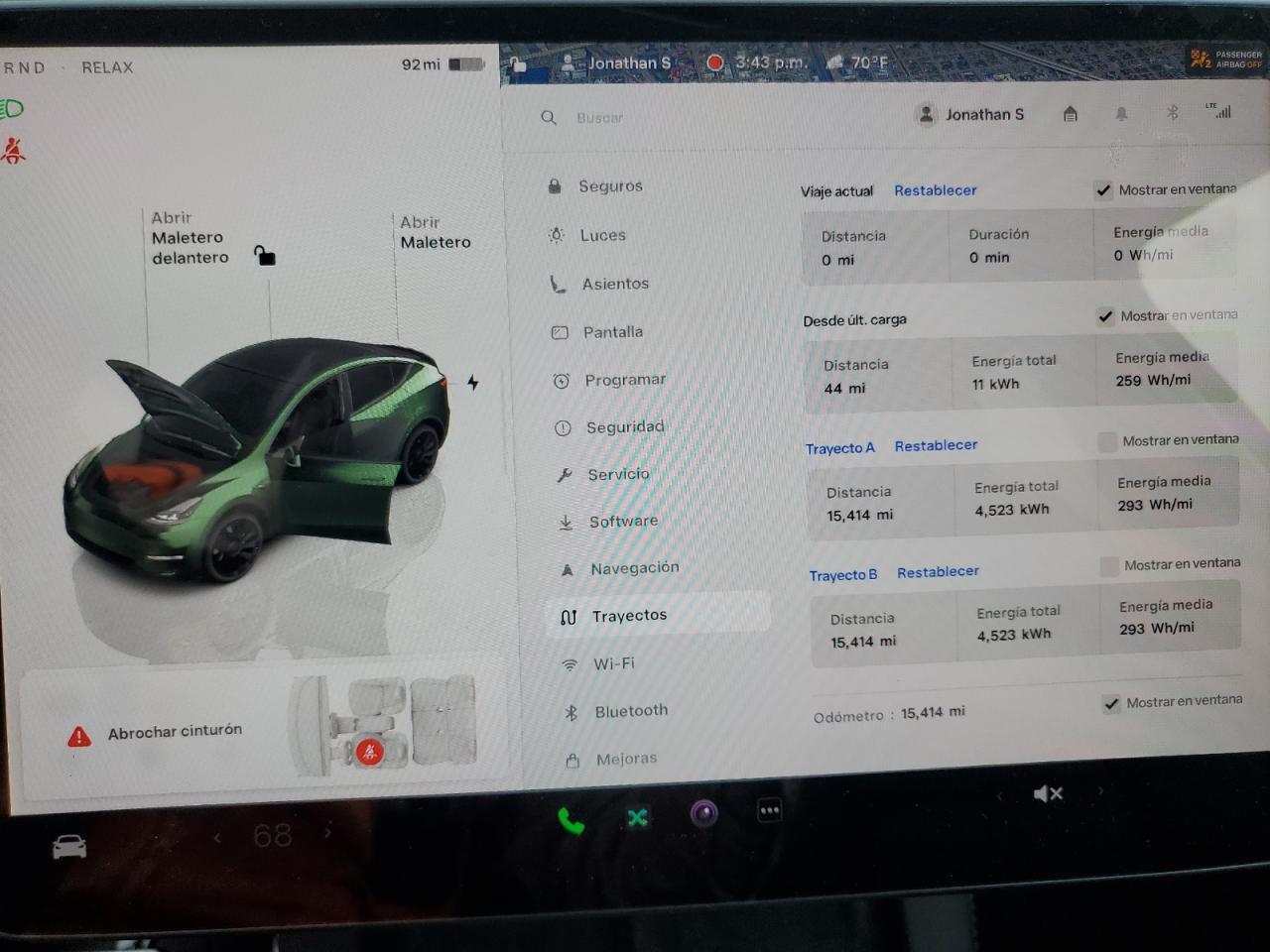1270x952 pixels.
Task: Toggle Viaje actual Mostrar en ventana
Action: [x=1103, y=190]
